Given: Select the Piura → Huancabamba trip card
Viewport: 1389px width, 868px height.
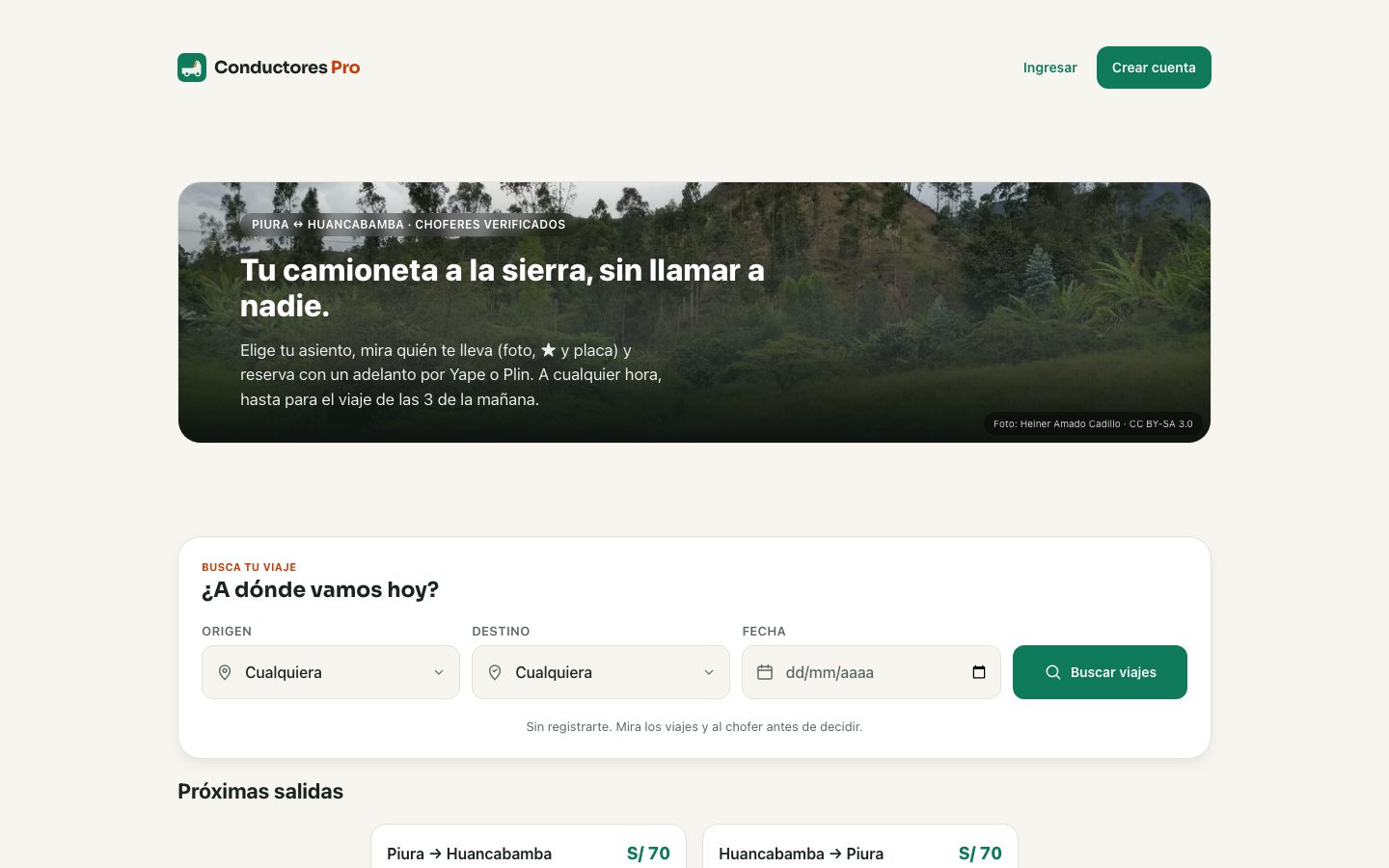Looking at the screenshot, I should click(529, 847).
